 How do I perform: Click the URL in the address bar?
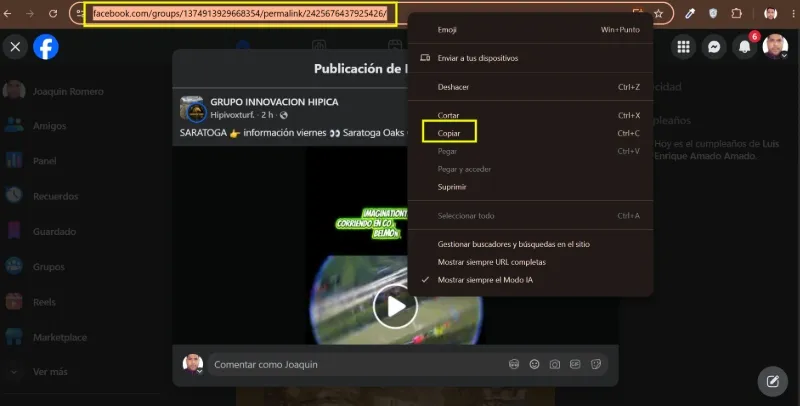tap(240, 14)
